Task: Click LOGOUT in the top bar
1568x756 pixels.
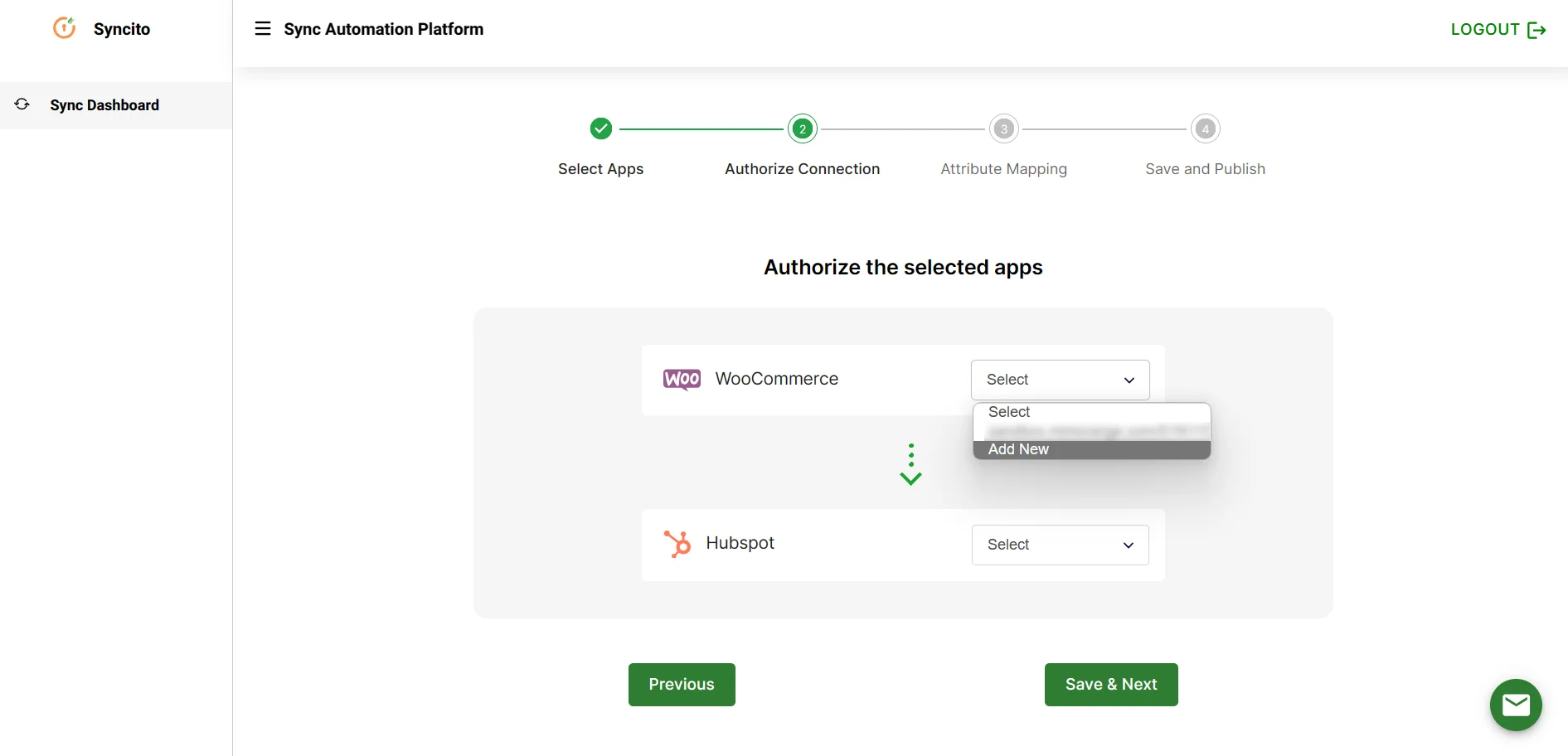Action: (1484, 29)
